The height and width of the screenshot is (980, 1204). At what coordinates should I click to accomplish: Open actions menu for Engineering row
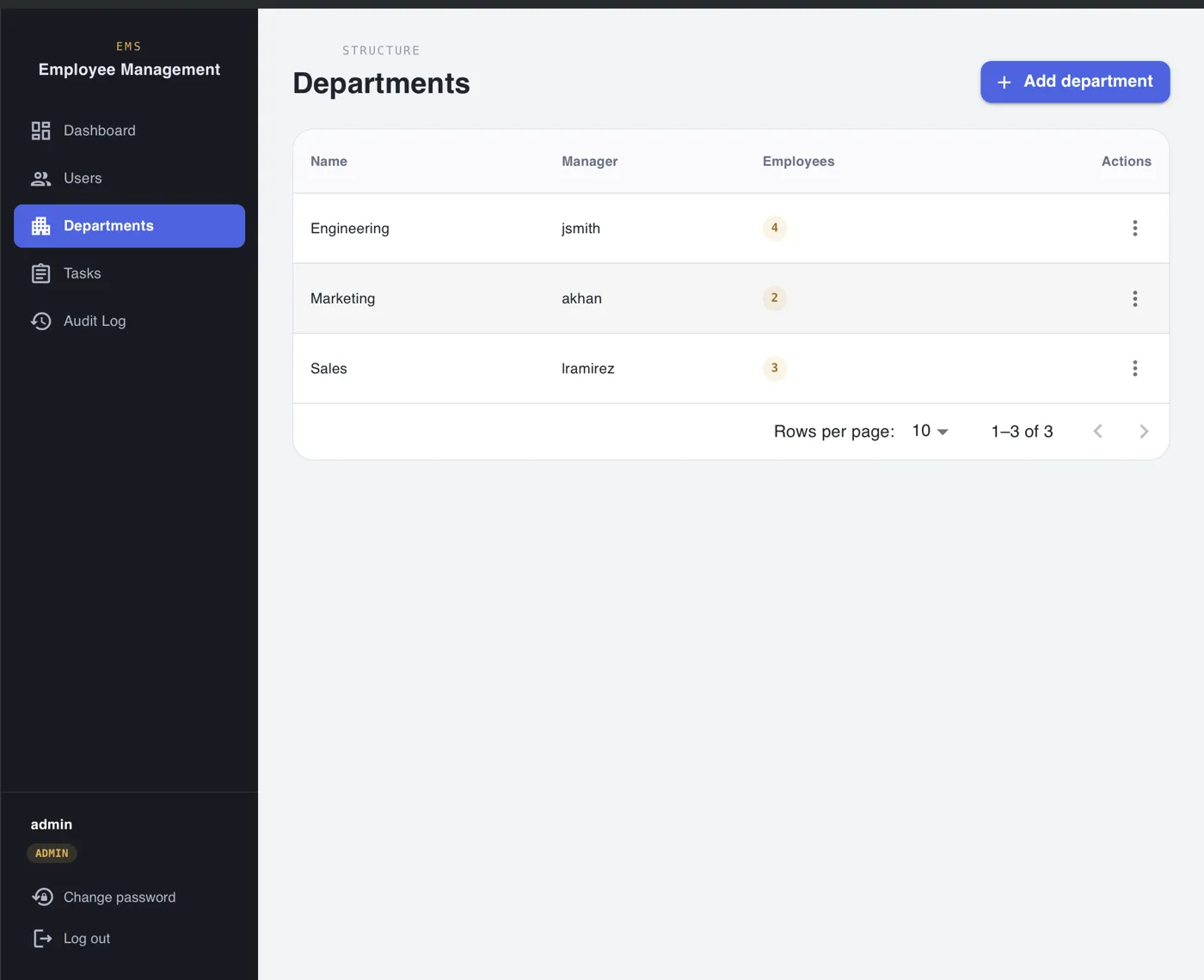[x=1135, y=228]
